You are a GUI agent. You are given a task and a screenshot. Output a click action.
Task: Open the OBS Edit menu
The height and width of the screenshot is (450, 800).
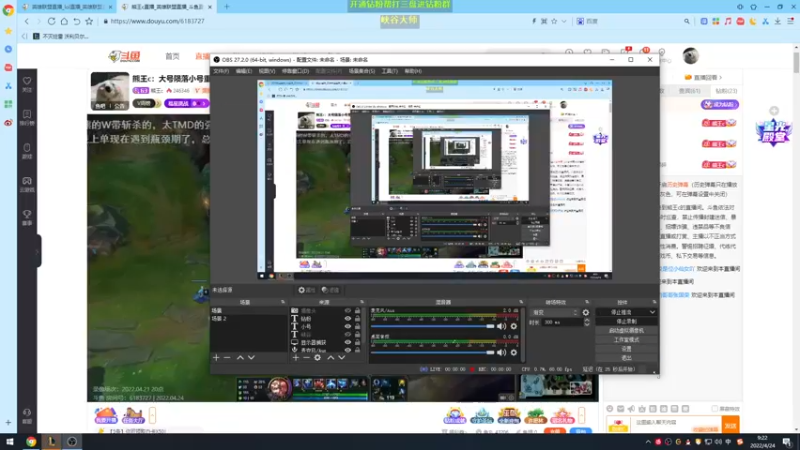243,71
